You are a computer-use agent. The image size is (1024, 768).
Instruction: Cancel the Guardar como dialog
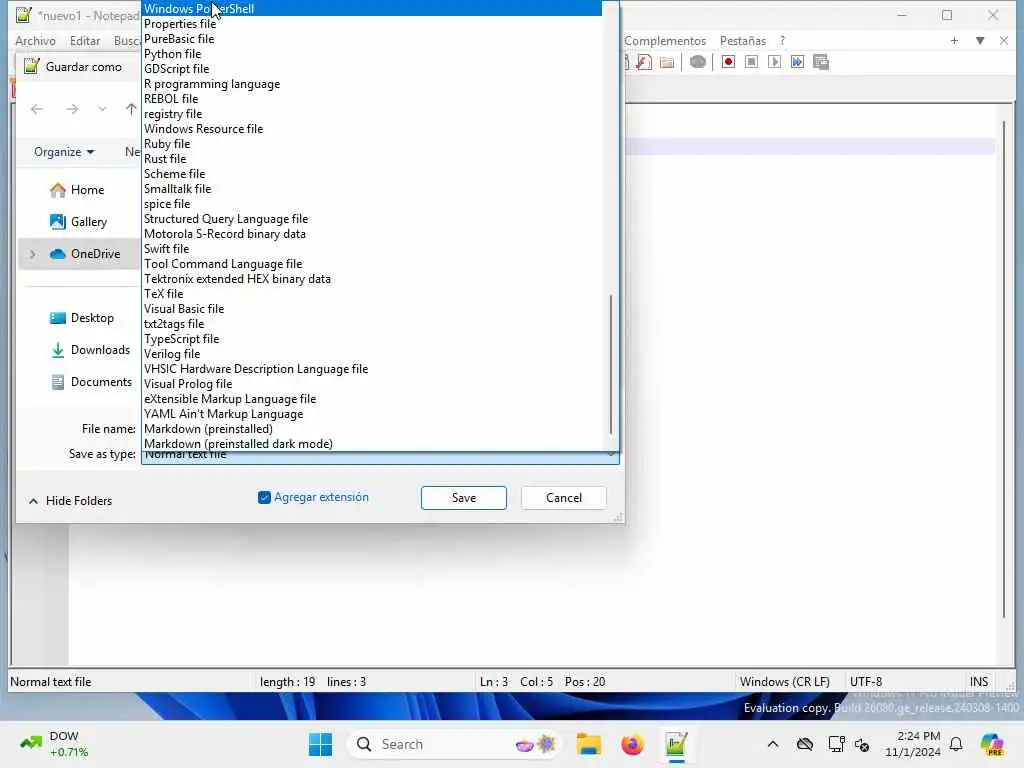pyautogui.click(x=564, y=498)
